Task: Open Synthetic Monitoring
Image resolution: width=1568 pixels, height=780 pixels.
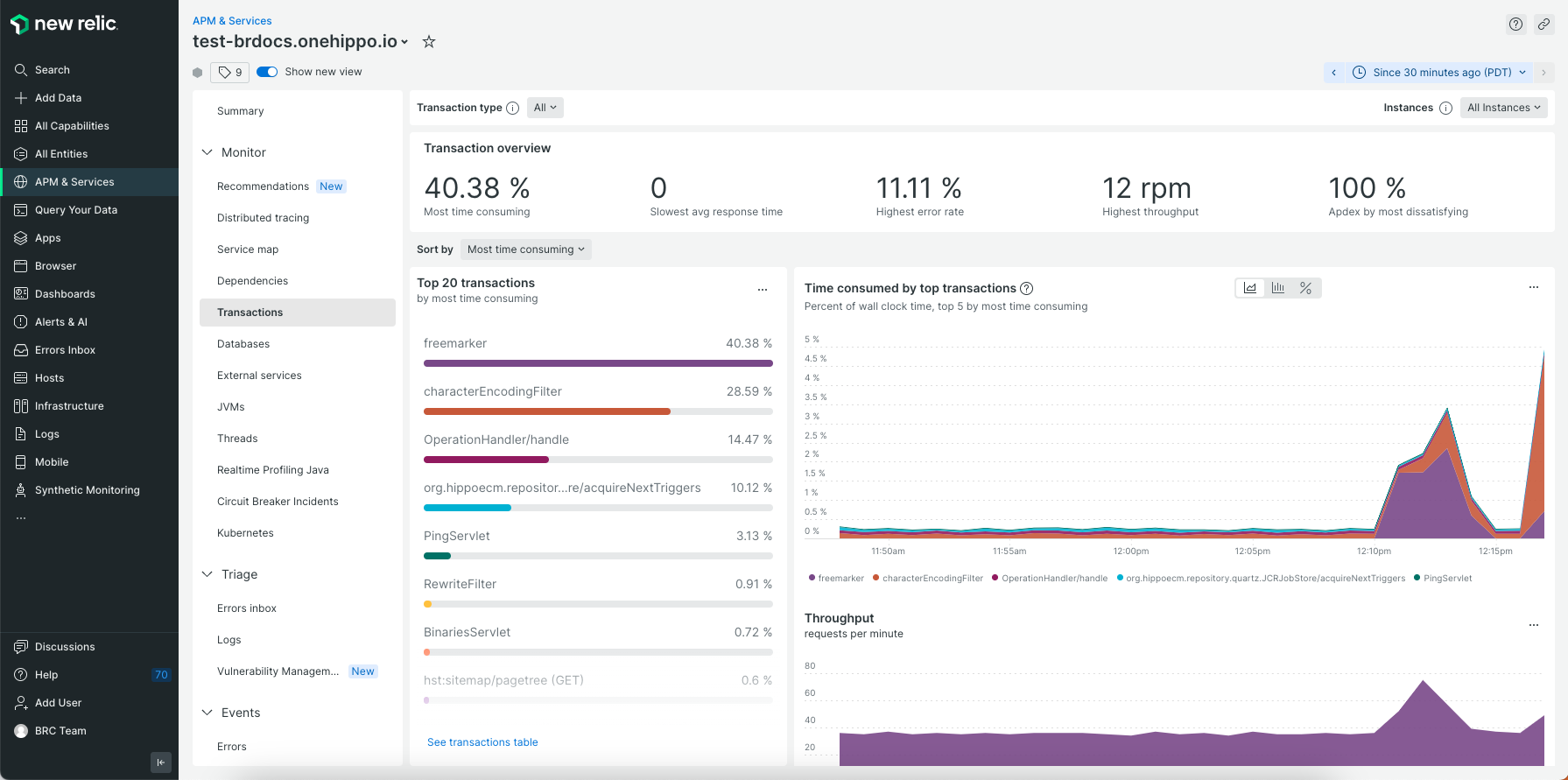Action: point(89,490)
